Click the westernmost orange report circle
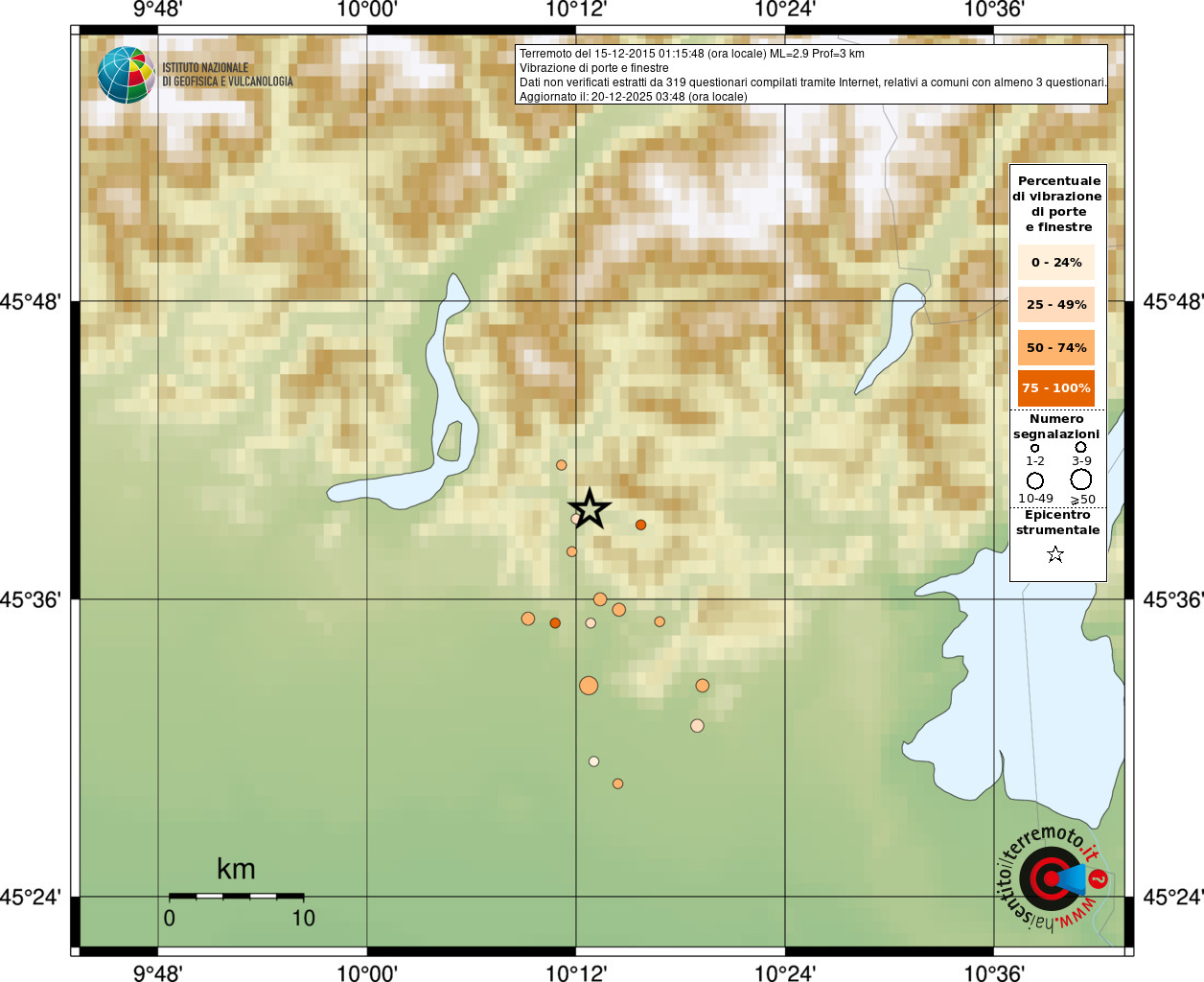The height and width of the screenshot is (982, 1204). coord(528,619)
